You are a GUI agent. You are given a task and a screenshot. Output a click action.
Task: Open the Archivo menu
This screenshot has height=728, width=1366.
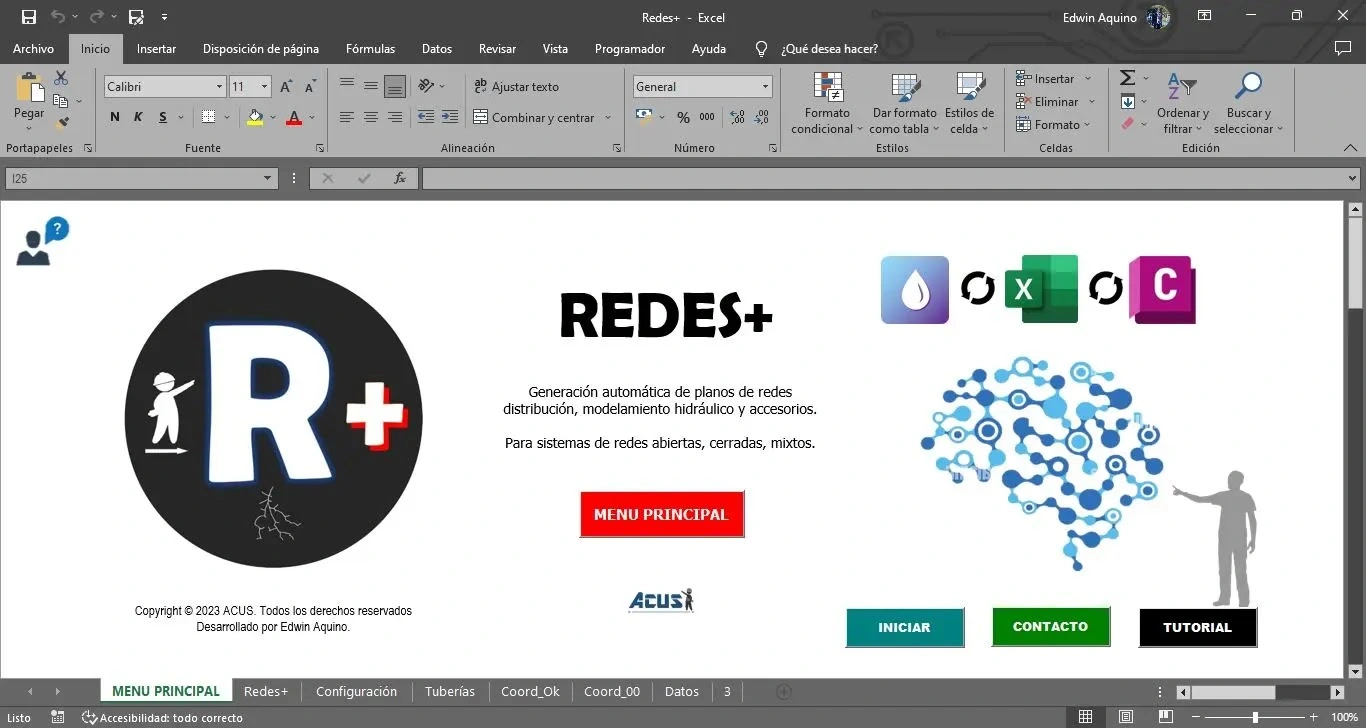(x=33, y=48)
